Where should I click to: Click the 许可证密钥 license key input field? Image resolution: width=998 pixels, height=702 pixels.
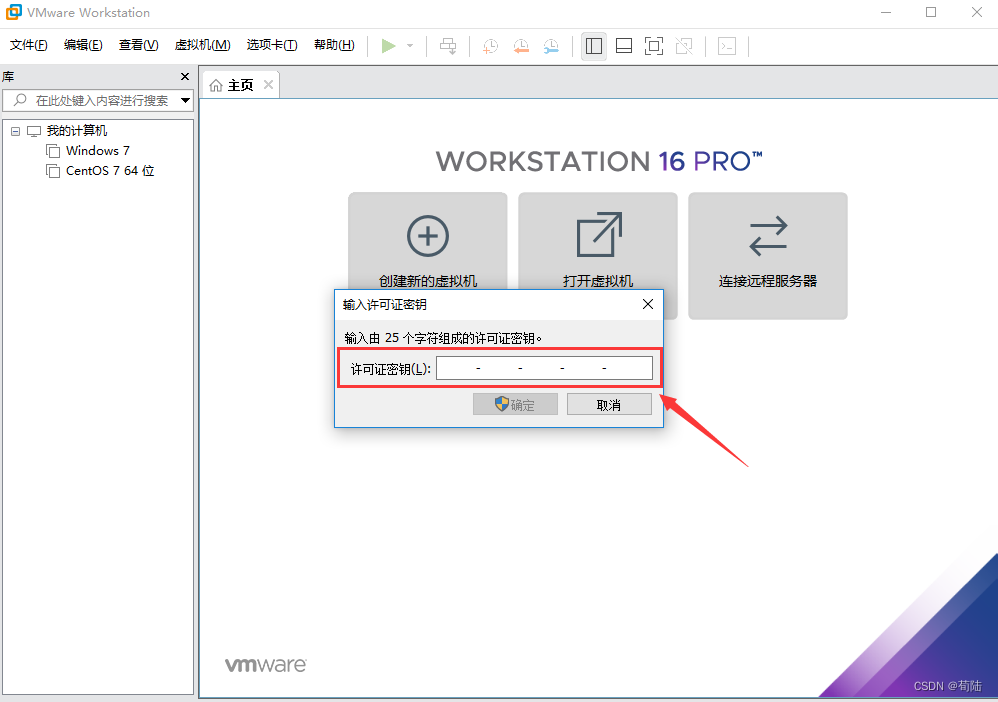(544, 368)
